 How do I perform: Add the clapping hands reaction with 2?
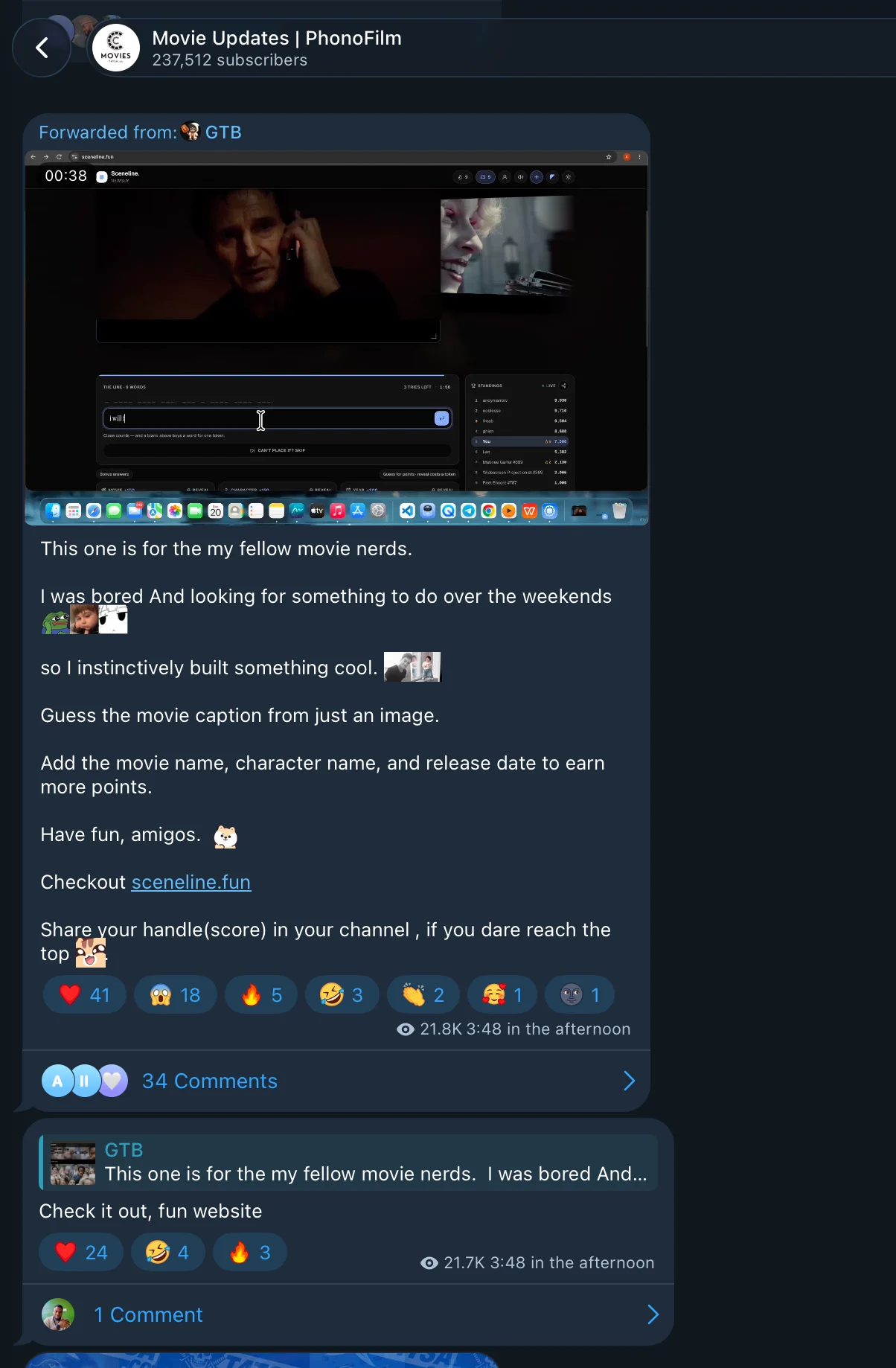click(x=423, y=995)
